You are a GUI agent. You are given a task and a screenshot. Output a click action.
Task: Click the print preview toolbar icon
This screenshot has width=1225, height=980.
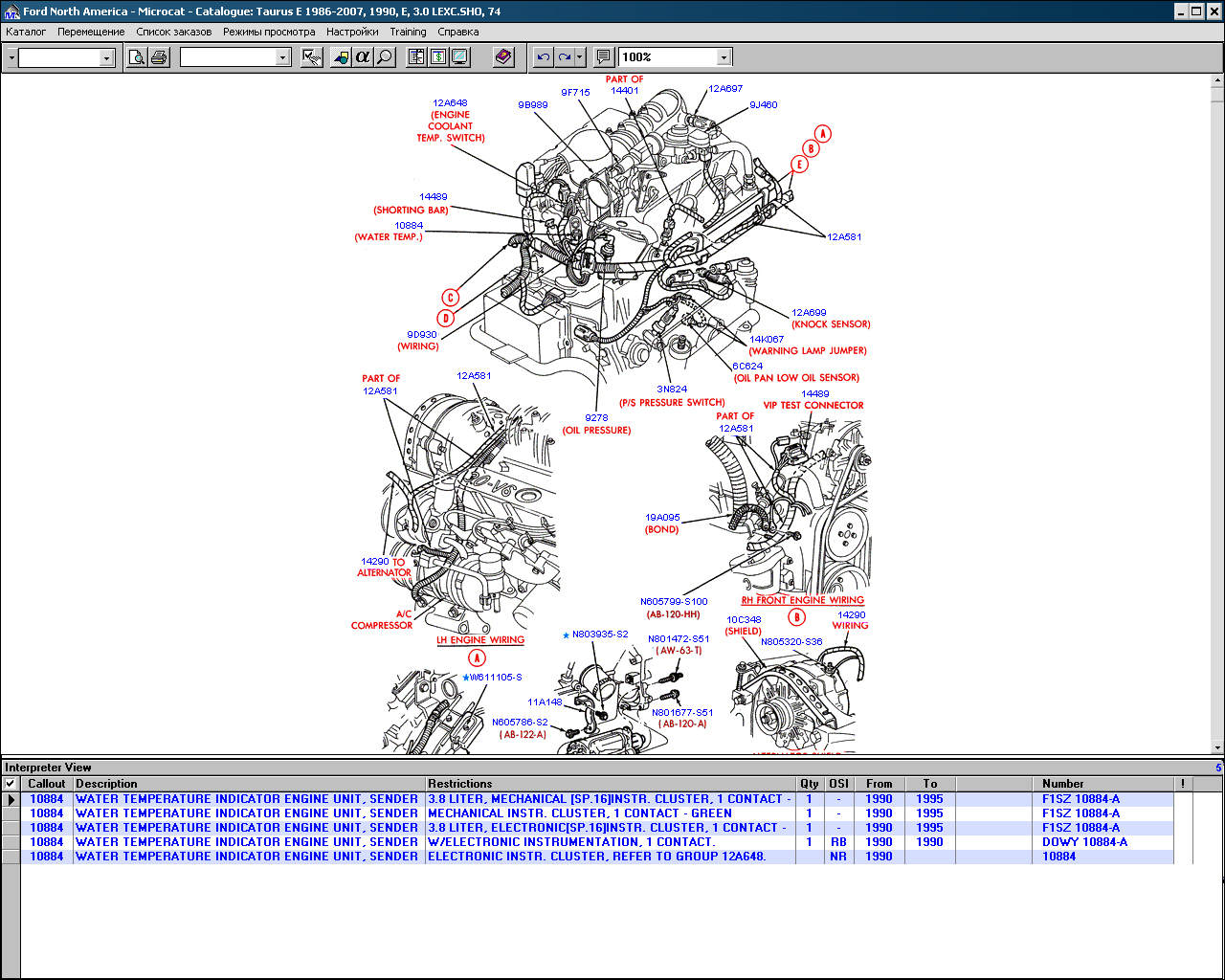pos(137,57)
